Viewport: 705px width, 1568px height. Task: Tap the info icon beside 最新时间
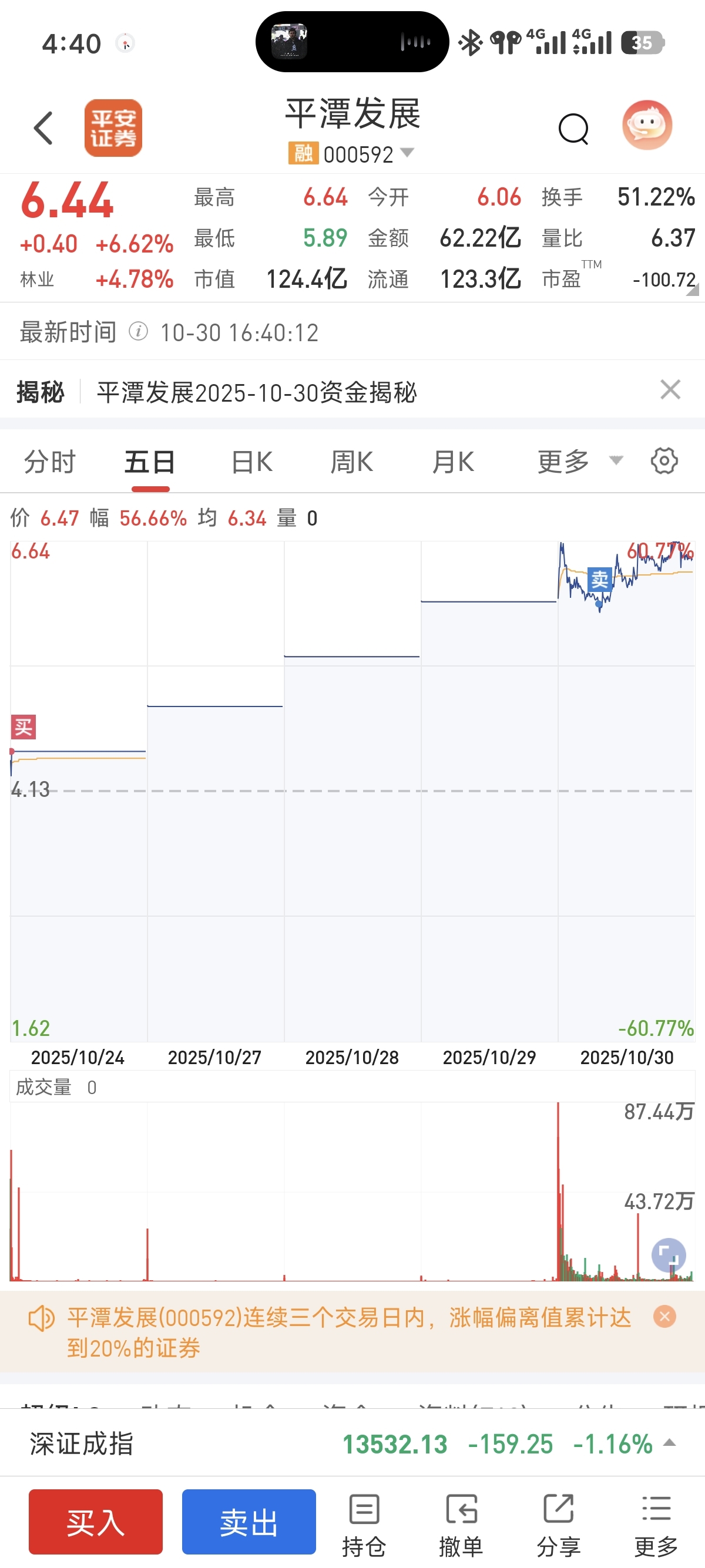(139, 332)
